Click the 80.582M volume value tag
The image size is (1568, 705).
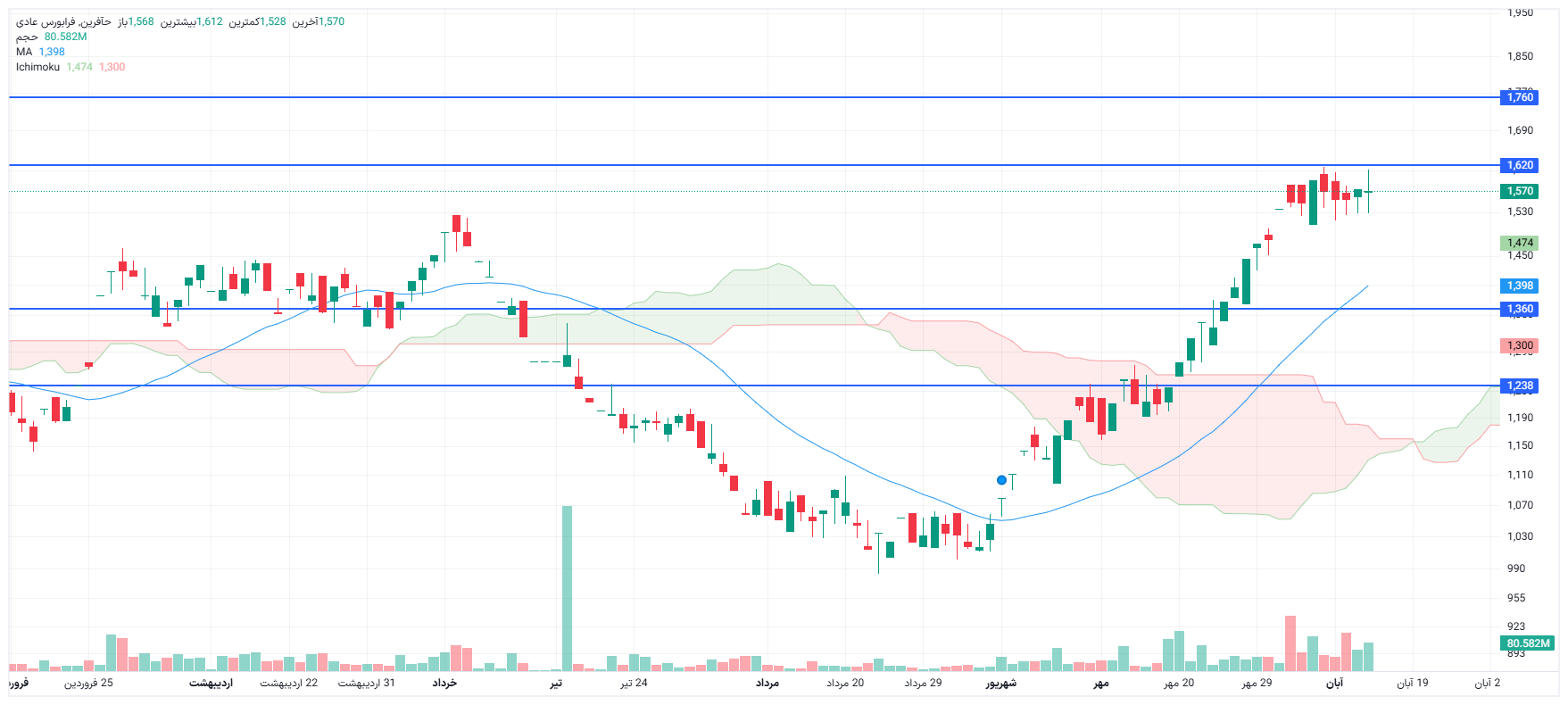1527,643
